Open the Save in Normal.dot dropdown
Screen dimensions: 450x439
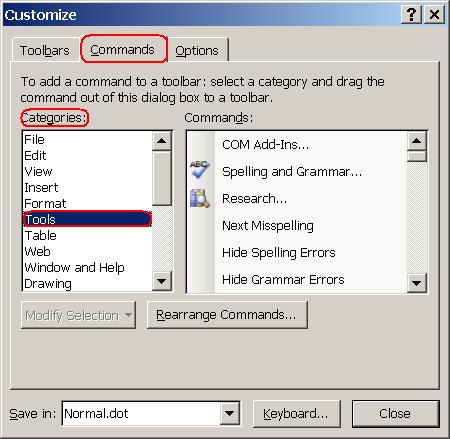pyautogui.click(x=229, y=413)
